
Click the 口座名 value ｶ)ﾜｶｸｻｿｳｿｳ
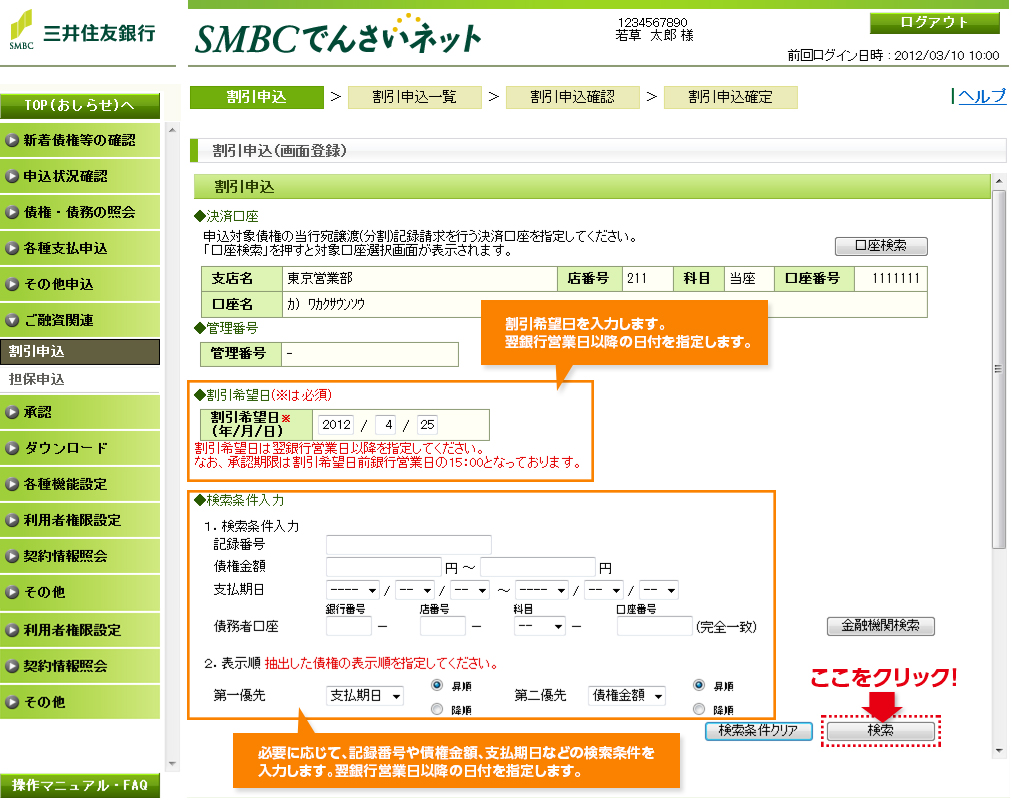click(326, 305)
